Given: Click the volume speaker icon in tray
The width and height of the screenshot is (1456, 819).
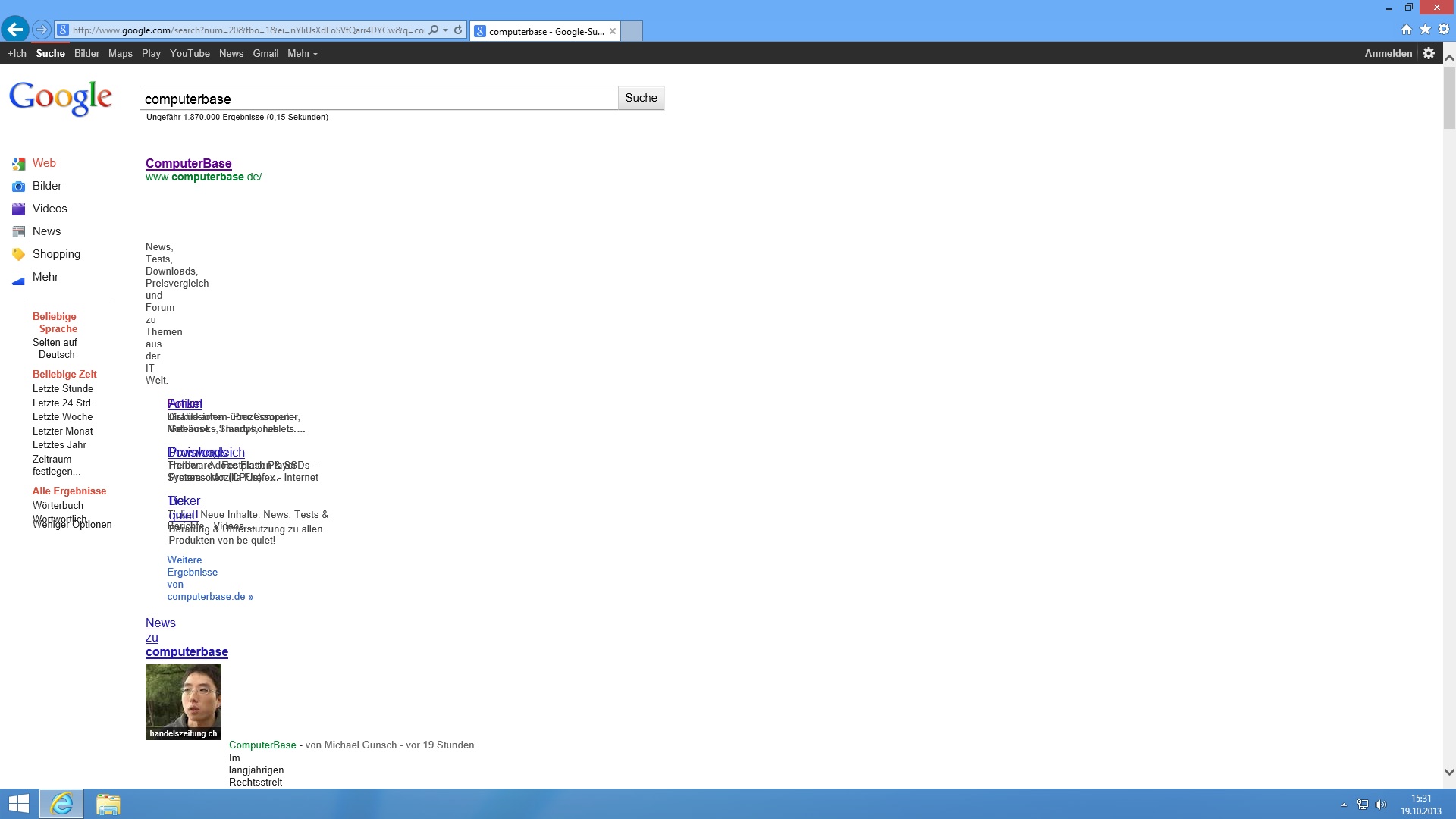Looking at the screenshot, I should [x=1381, y=805].
